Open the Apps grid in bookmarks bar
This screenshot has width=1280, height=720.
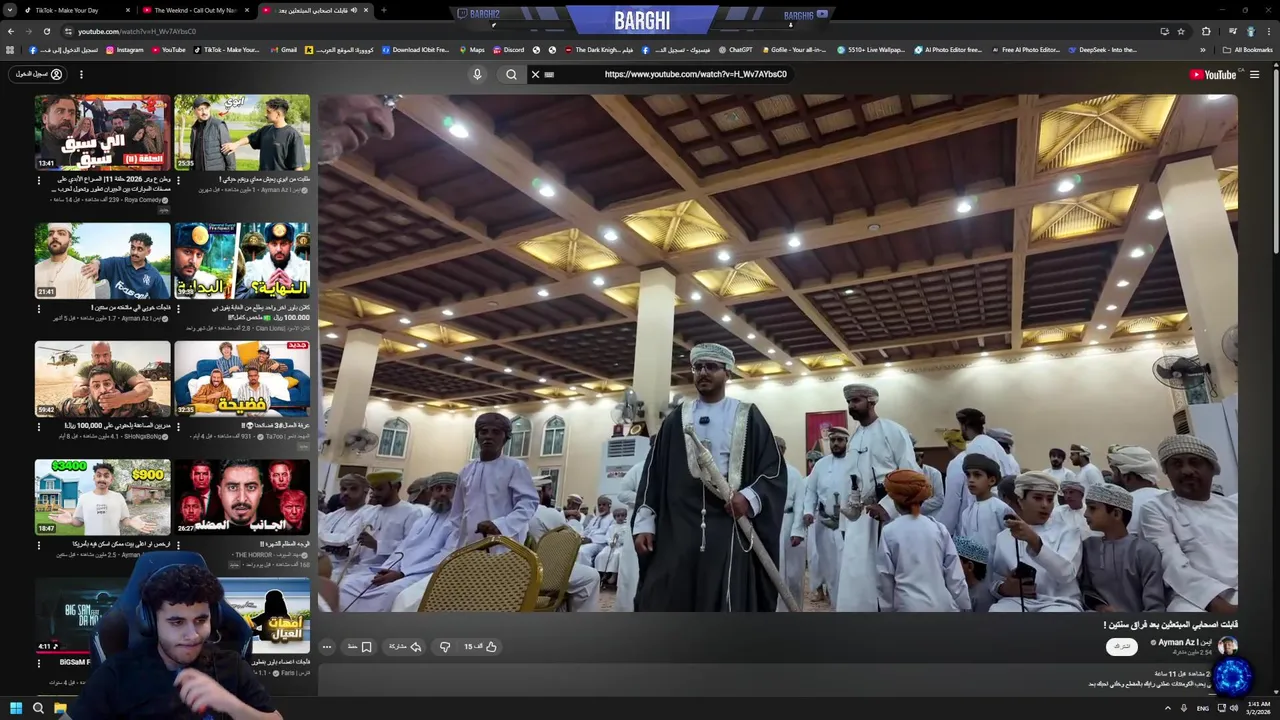tap(11, 49)
